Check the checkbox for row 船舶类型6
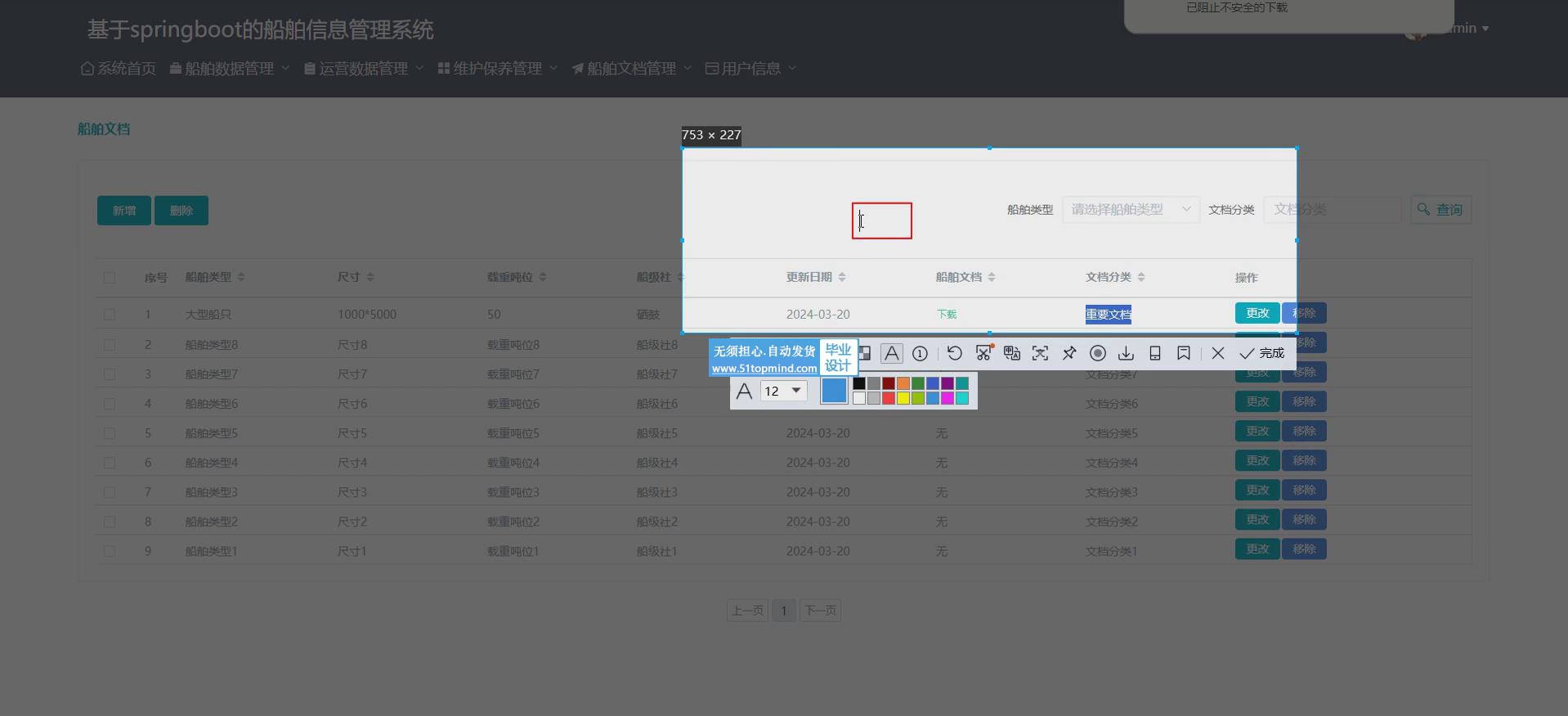This screenshot has width=1568, height=716. coord(110,404)
